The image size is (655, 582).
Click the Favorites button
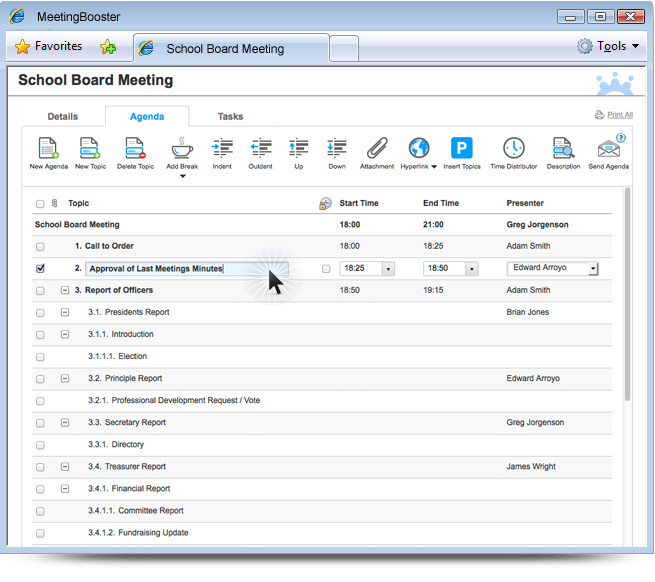[48, 46]
